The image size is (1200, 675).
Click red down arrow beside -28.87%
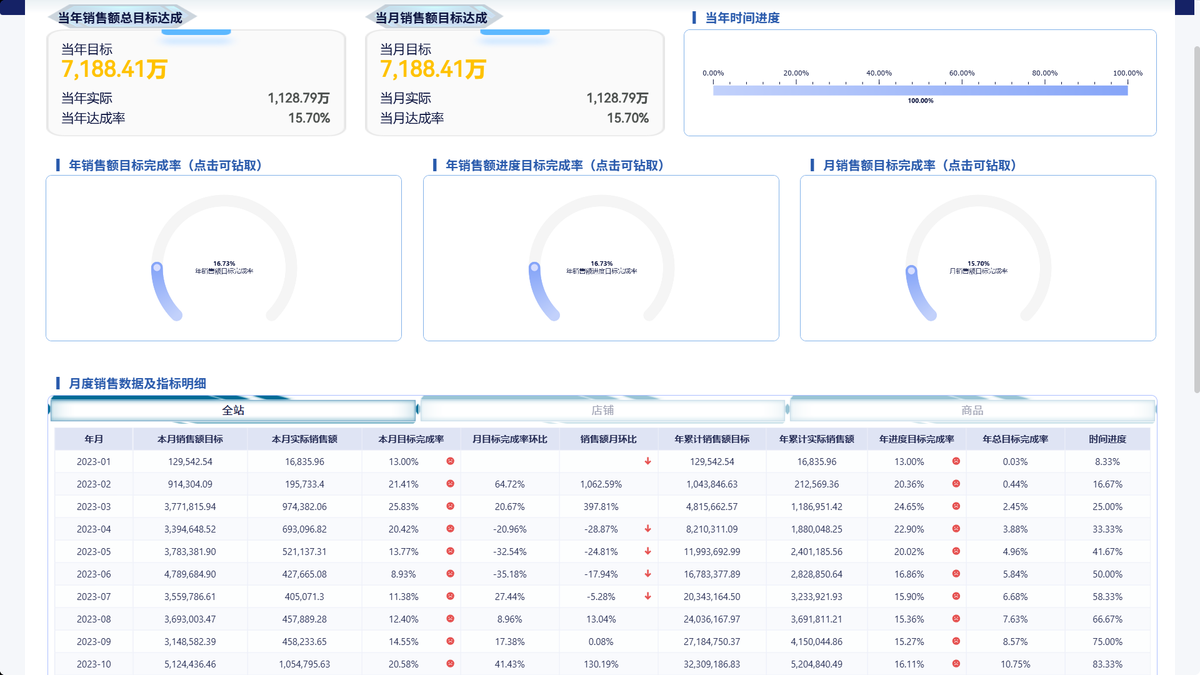click(648, 529)
